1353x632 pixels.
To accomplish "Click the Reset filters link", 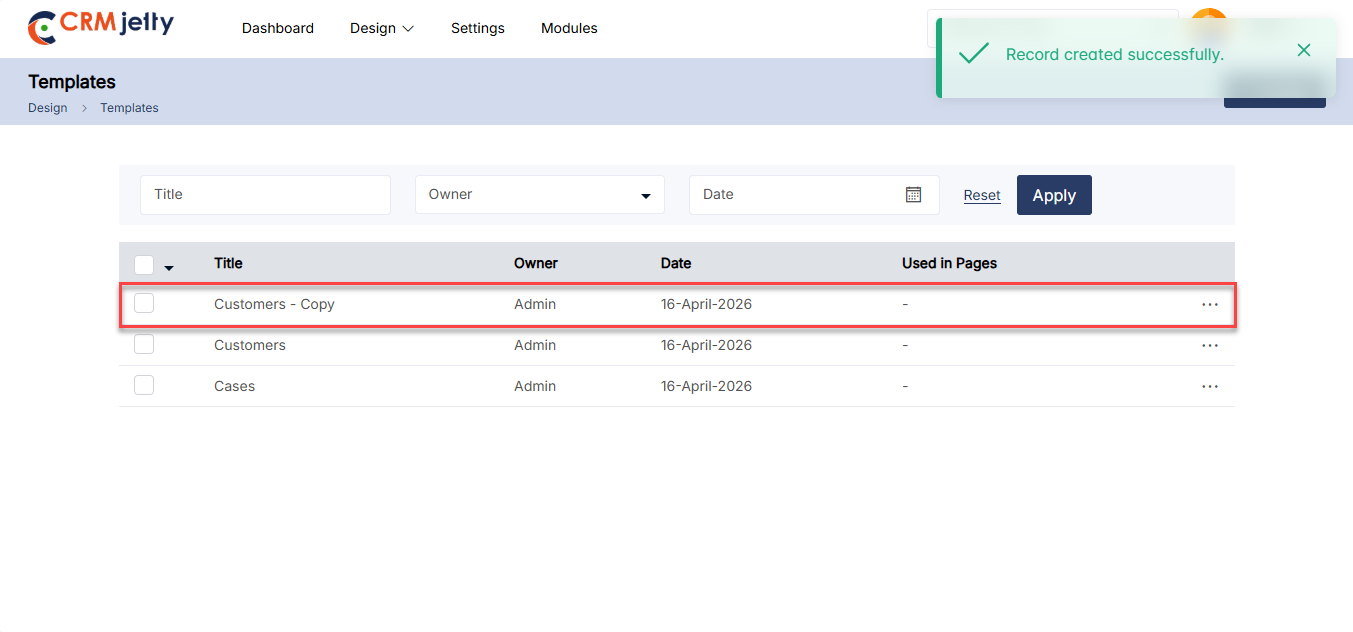I will click(x=981, y=195).
